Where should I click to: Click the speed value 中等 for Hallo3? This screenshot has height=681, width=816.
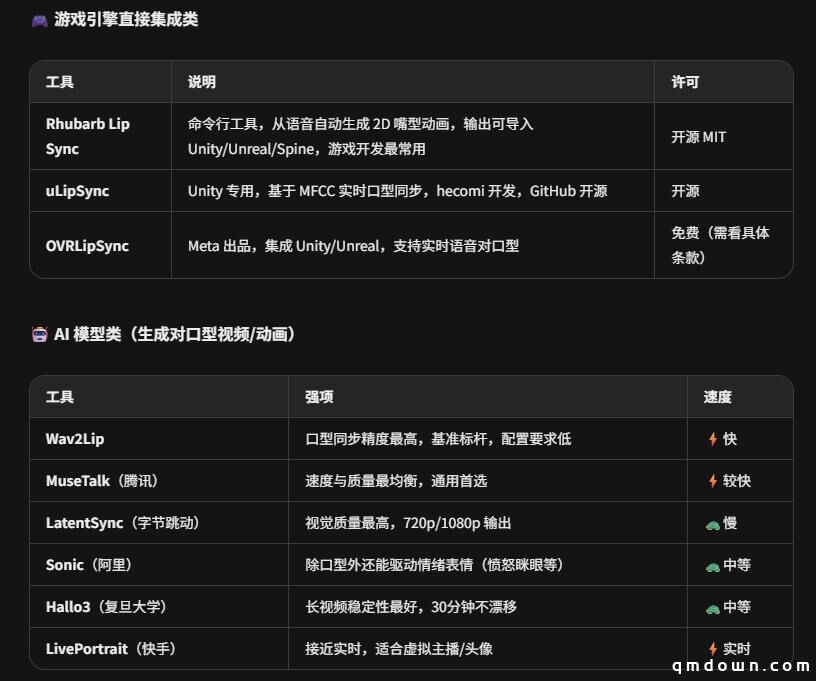coord(737,607)
